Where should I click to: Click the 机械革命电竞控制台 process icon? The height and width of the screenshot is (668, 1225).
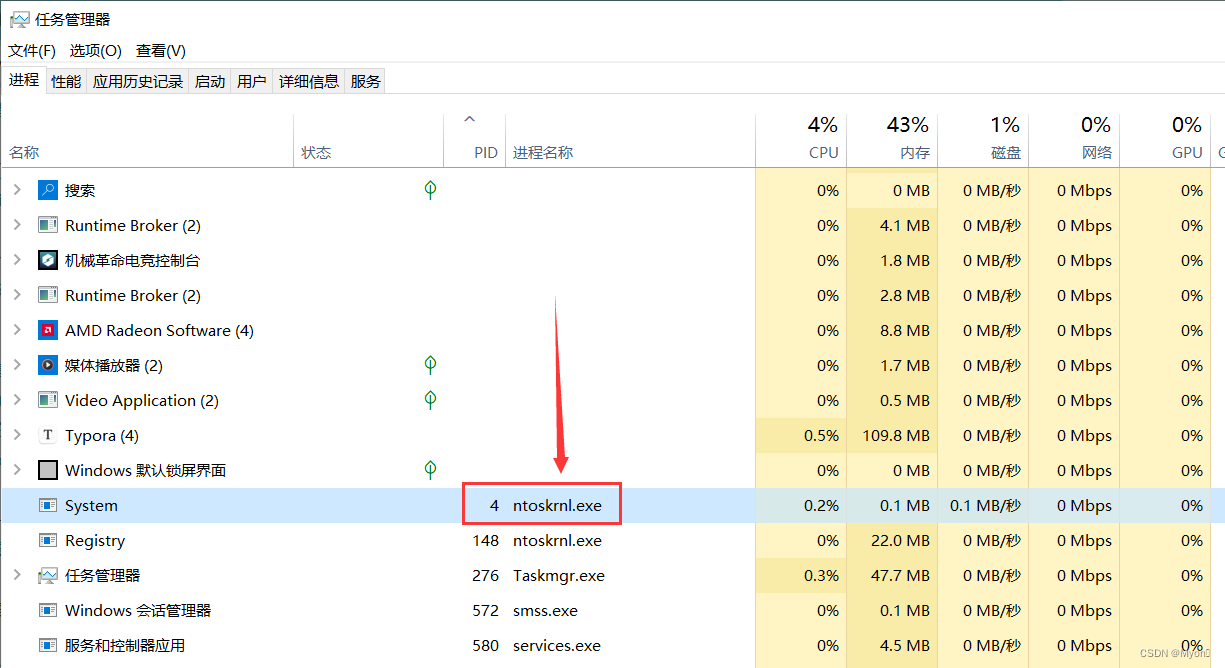tap(48, 260)
